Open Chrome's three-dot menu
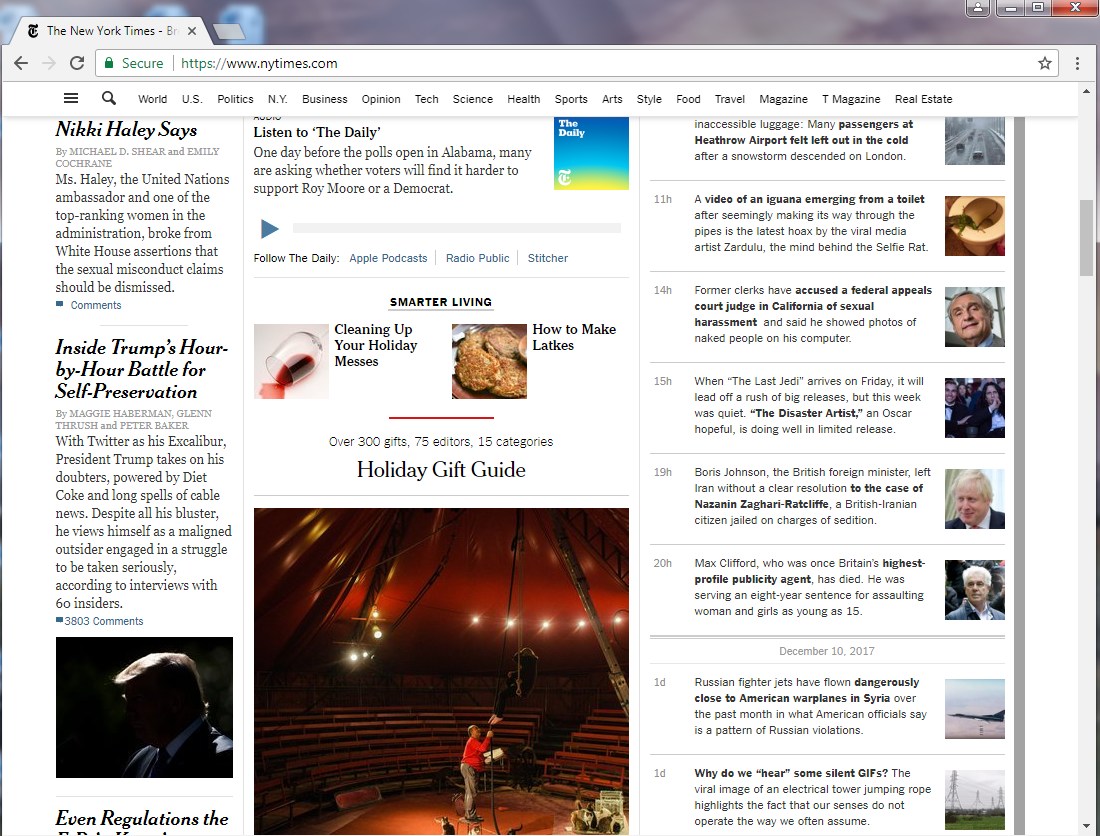1100x836 pixels. pyautogui.click(x=1077, y=63)
